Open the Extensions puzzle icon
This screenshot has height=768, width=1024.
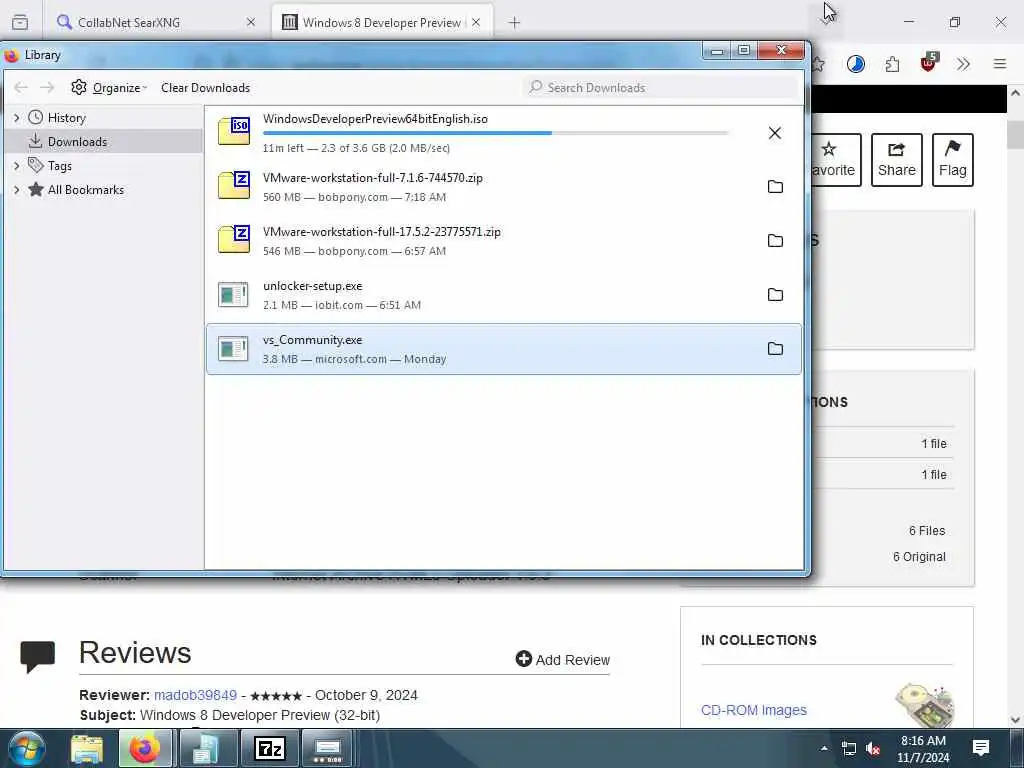click(892, 64)
